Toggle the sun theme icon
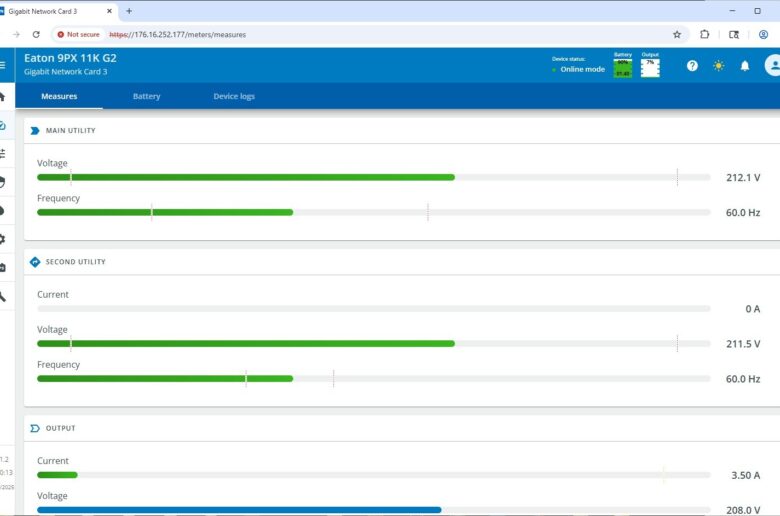 (718, 66)
